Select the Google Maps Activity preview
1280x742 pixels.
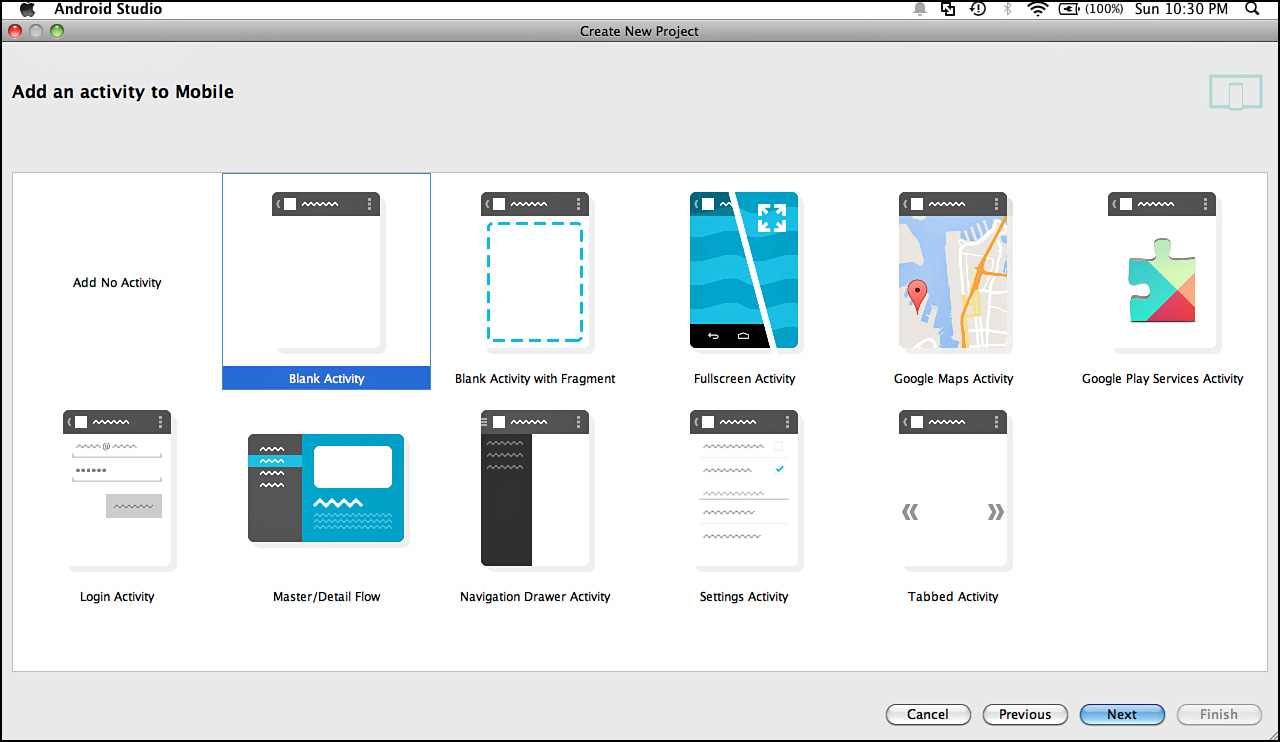(955, 271)
